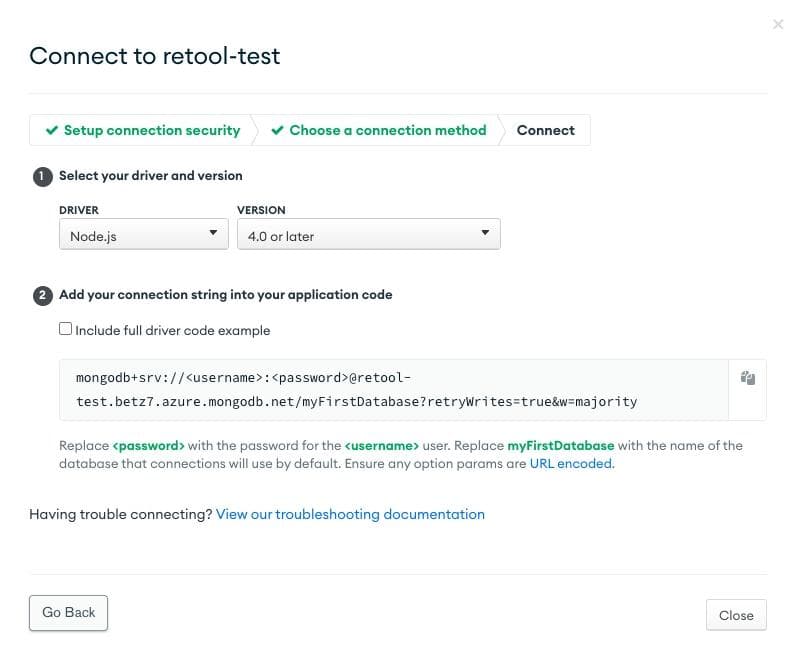Close the dialog with X icon
This screenshot has width=794, height=659.
[778, 24]
